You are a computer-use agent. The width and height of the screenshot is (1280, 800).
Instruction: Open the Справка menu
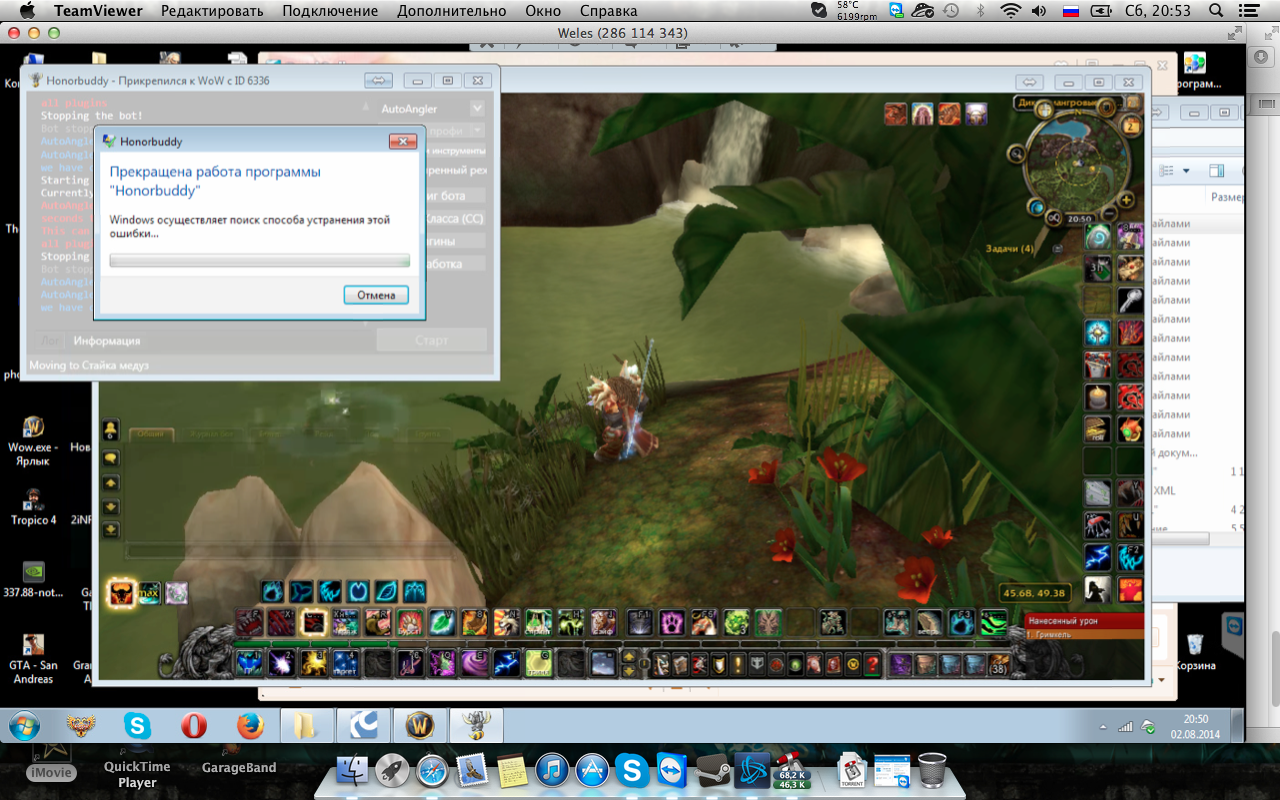point(608,11)
